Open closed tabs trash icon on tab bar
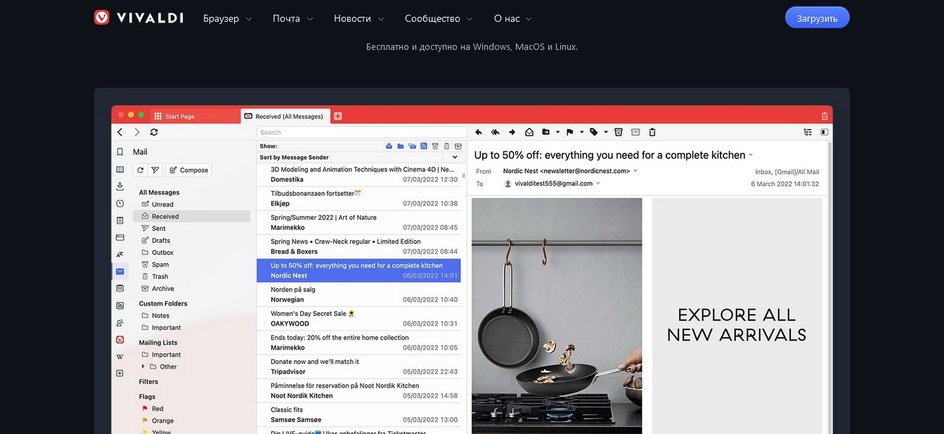Screen dimensions: 944x434 point(824,116)
